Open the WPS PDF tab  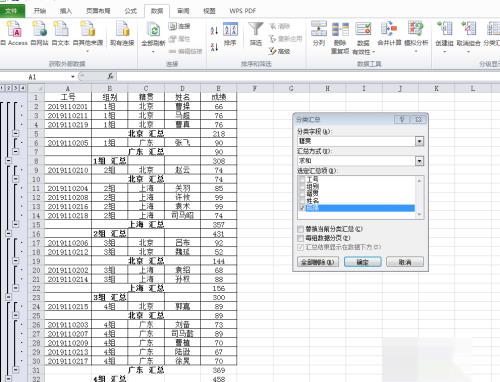click(243, 11)
